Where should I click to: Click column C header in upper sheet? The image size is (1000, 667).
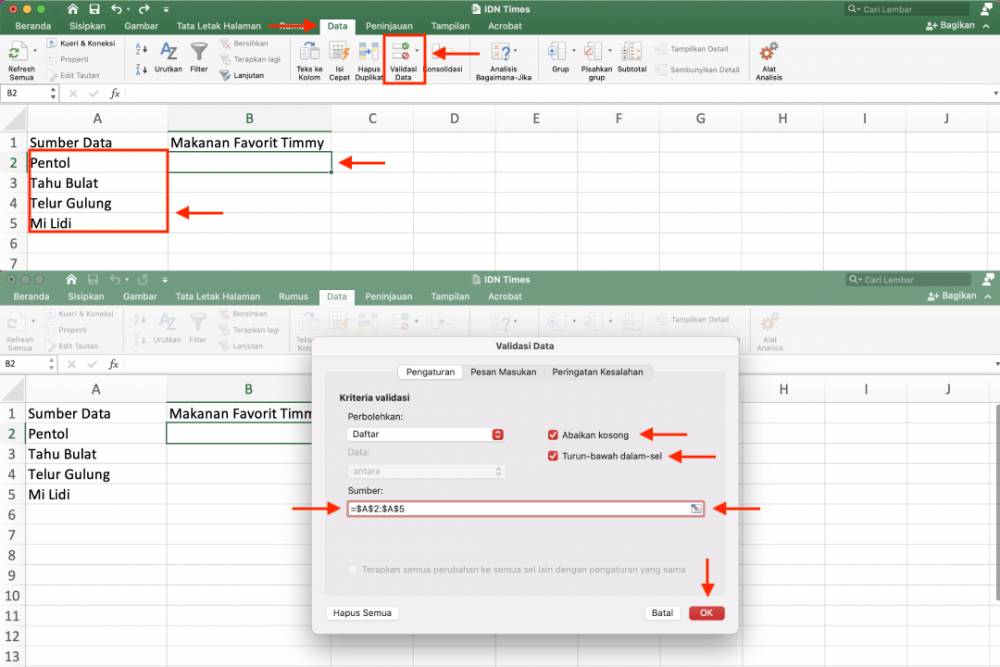coord(372,119)
